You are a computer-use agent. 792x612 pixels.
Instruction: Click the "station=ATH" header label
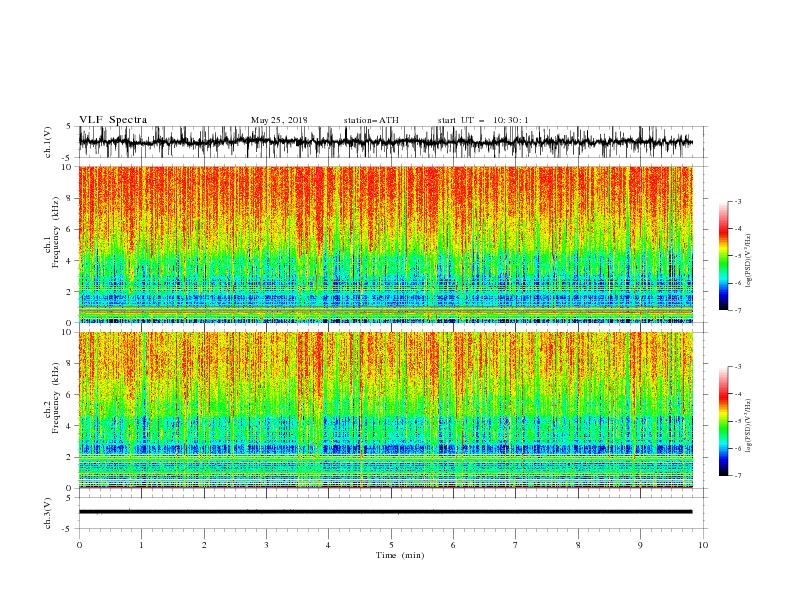pyautogui.click(x=371, y=120)
